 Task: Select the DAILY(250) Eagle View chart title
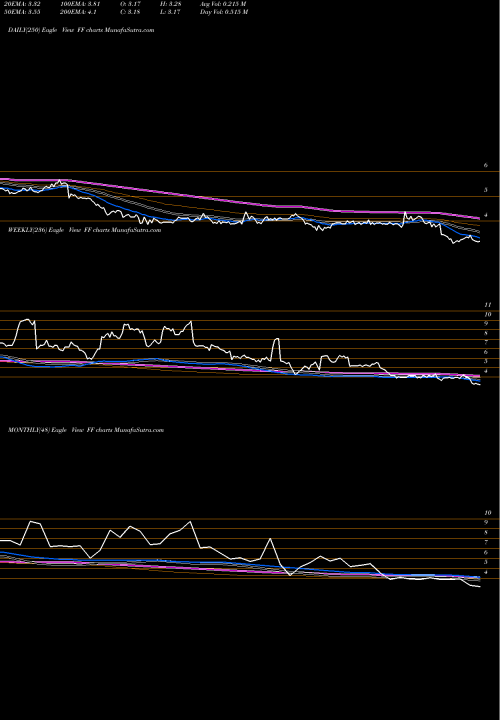[81, 30]
